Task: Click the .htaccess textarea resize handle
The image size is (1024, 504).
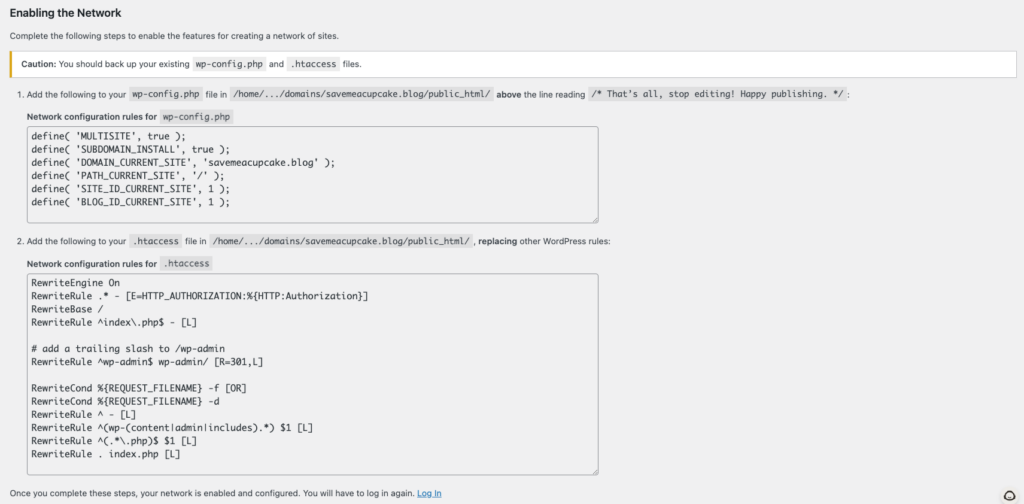Action: click(x=594, y=470)
